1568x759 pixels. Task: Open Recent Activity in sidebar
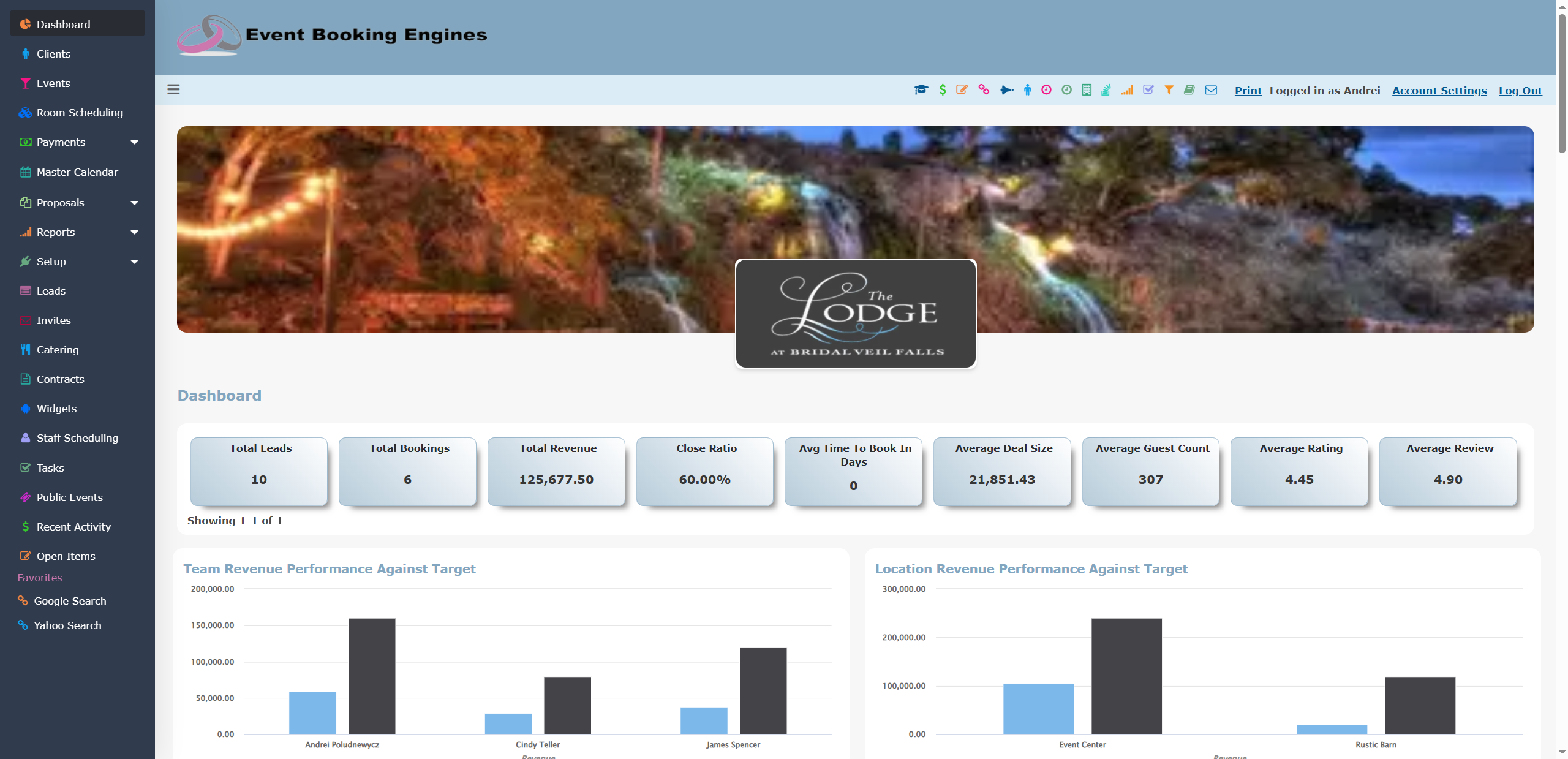click(77, 527)
